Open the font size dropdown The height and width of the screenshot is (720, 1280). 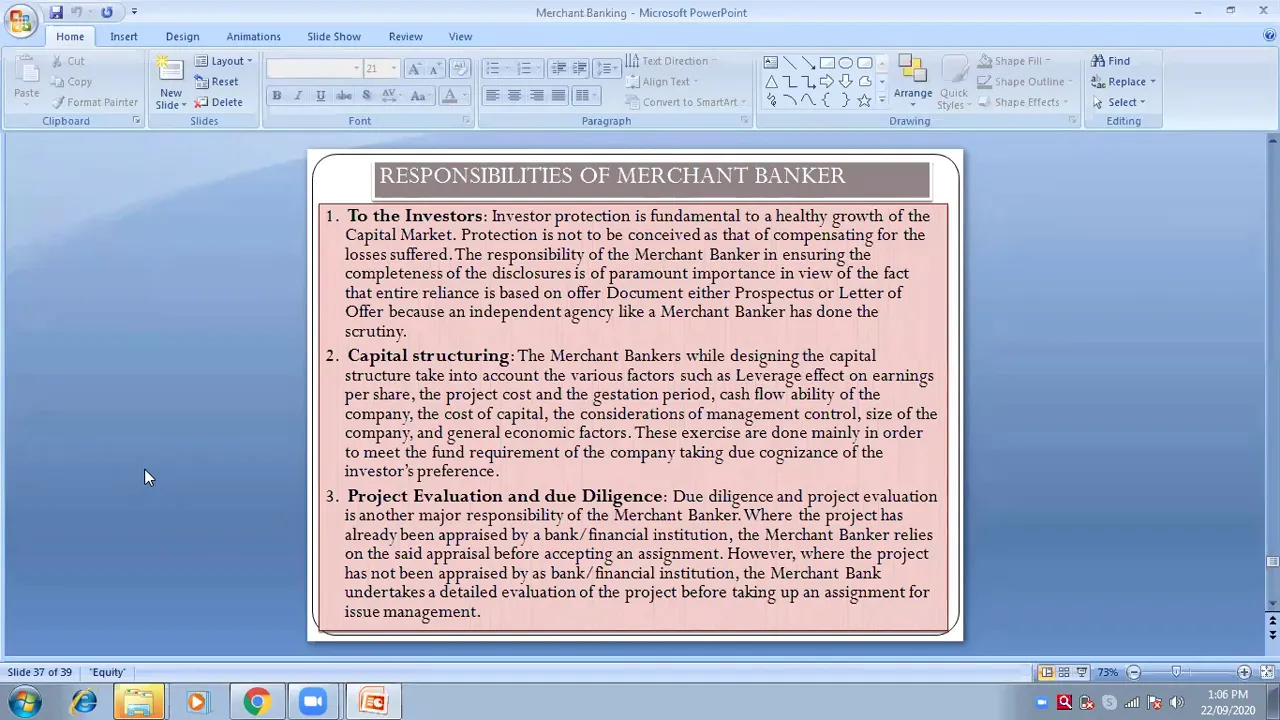click(393, 68)
